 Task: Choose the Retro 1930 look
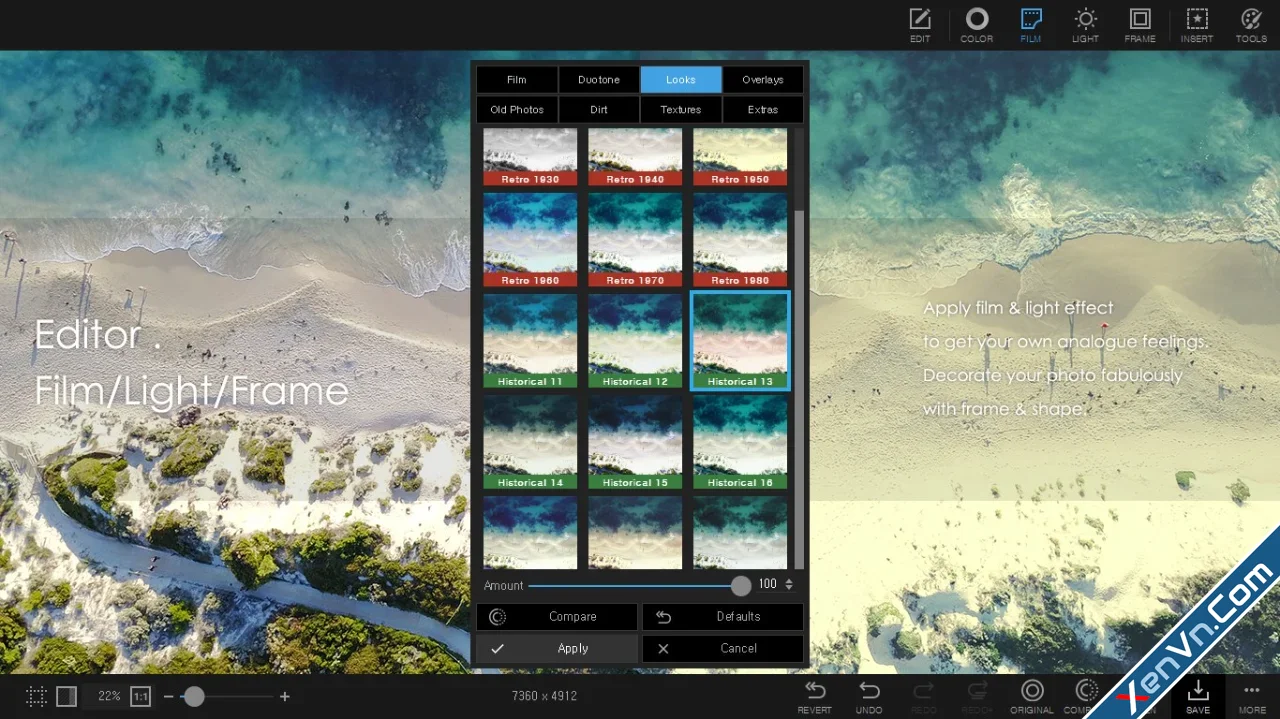click(530, 157)
